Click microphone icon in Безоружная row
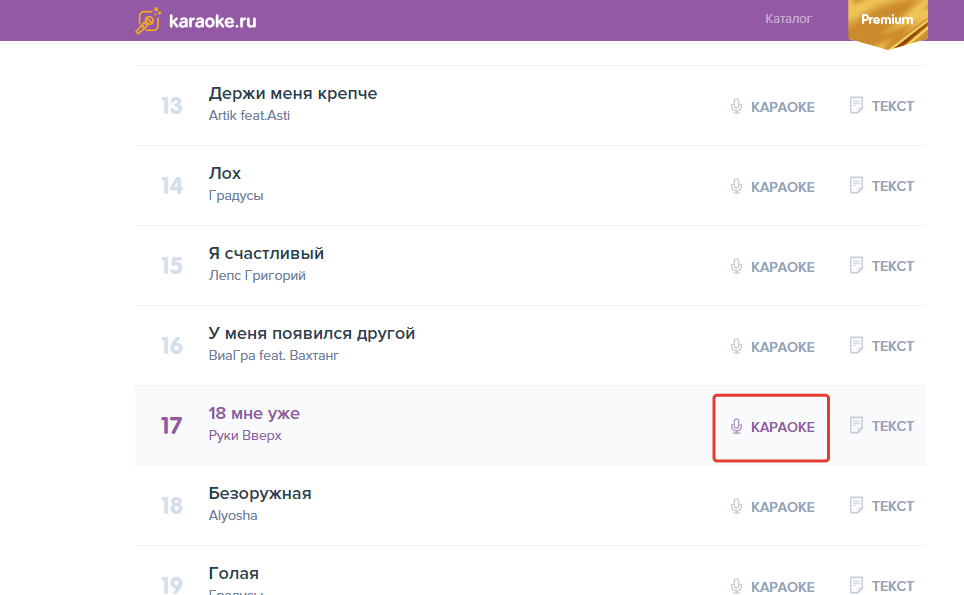Viewport: 964px width, 595px height. 736,506
